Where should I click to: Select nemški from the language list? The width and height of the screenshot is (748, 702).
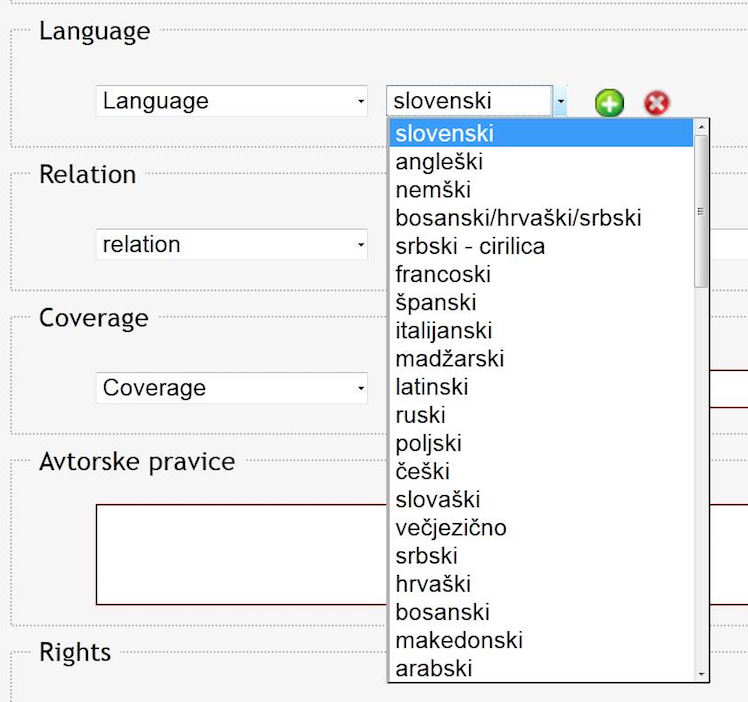433,190
